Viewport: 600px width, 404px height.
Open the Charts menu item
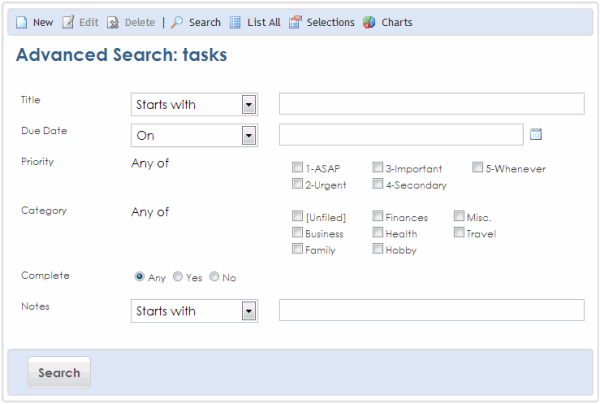(x=397, y=23)
